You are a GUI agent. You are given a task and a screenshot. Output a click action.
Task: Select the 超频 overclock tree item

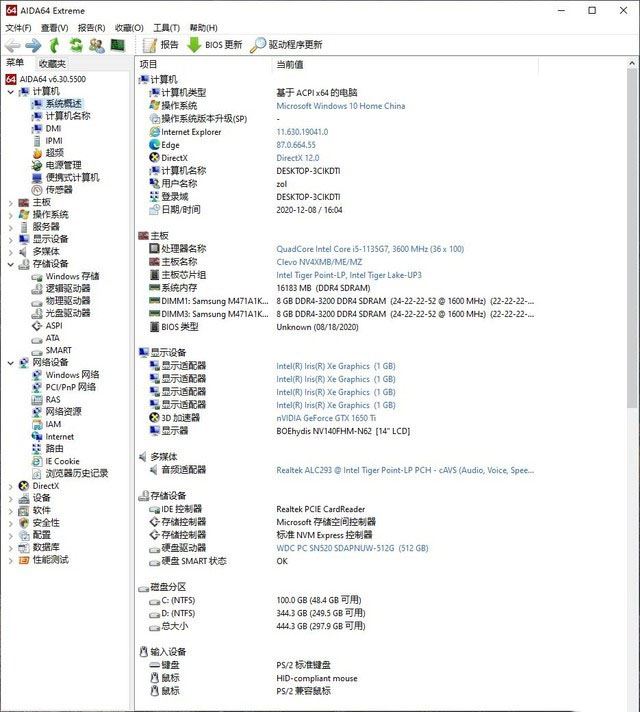(x=55, y=153)
